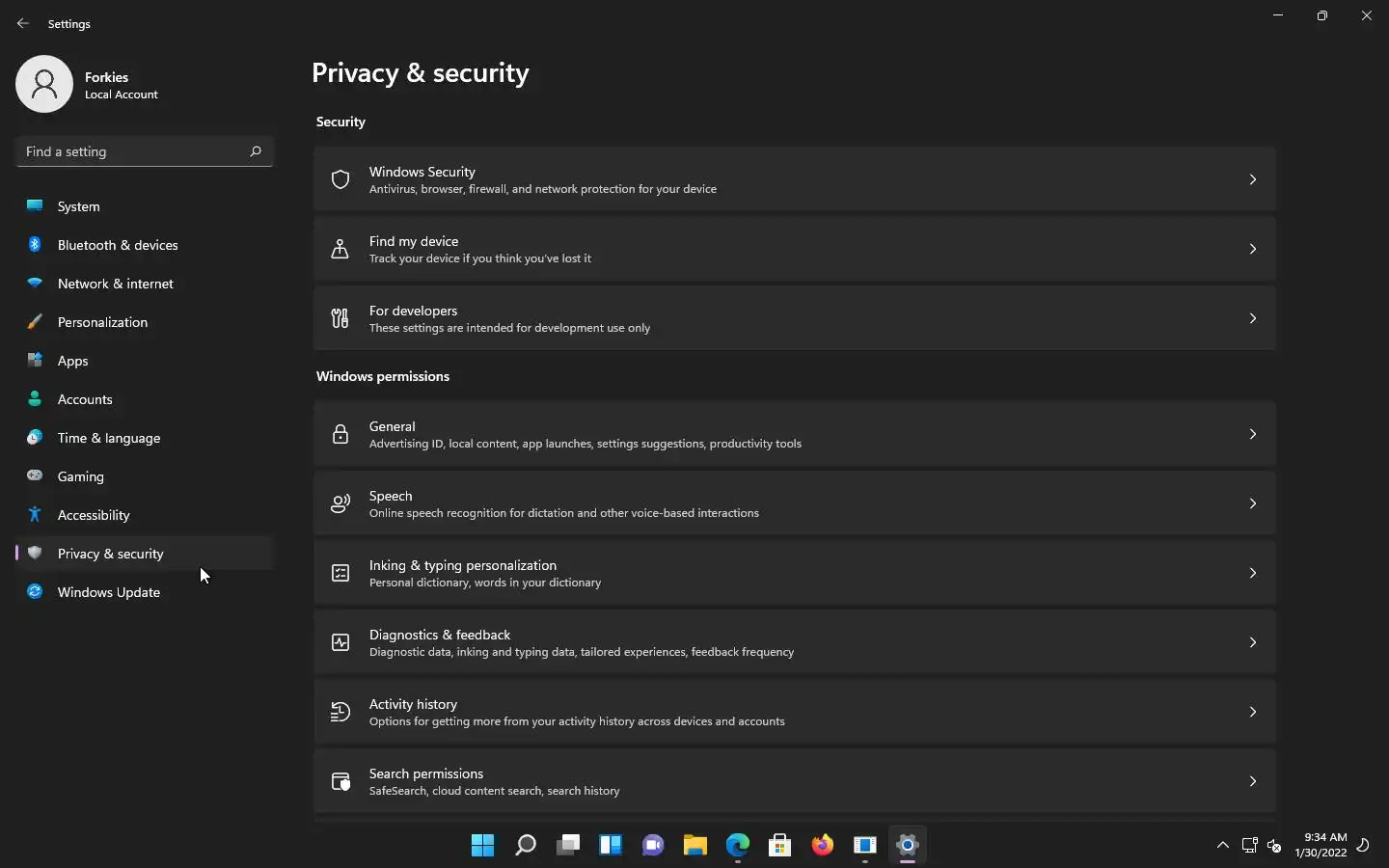Click the Find a setting search box
The image size is (1389, 868).
coord(135,151)
